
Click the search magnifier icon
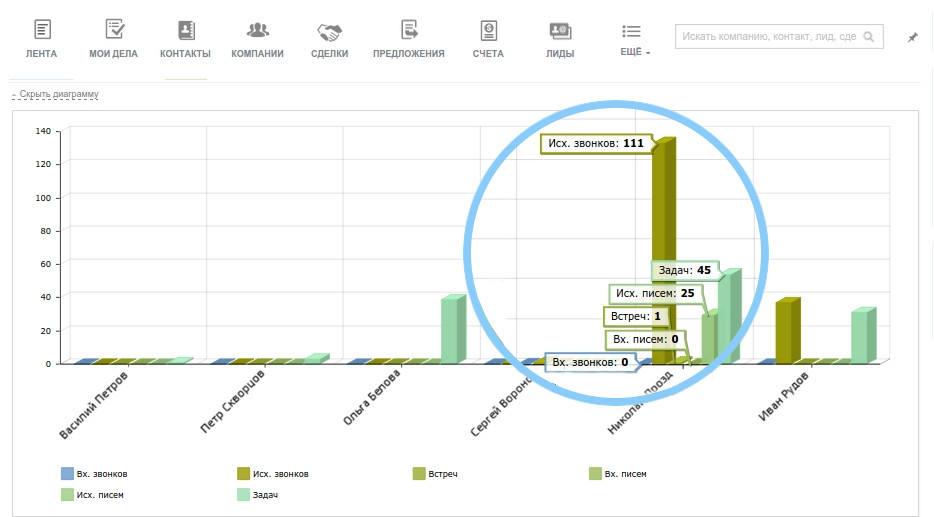(869, 37)
